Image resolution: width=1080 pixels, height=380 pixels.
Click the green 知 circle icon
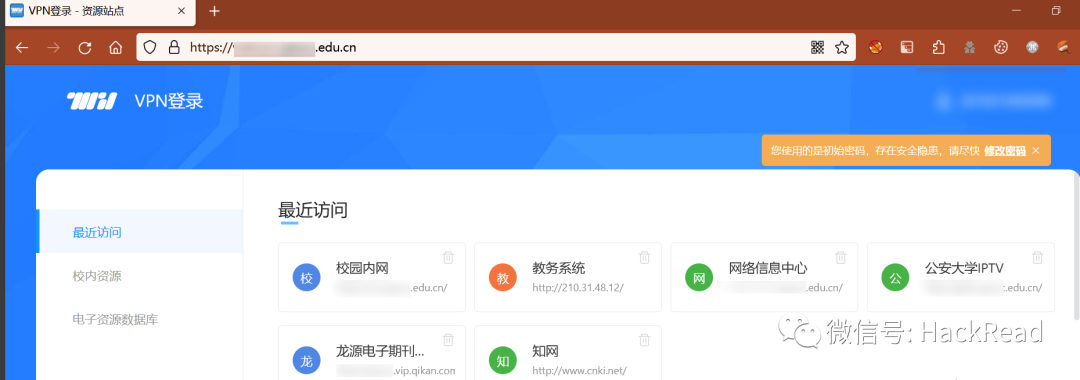tap(503, 360)
